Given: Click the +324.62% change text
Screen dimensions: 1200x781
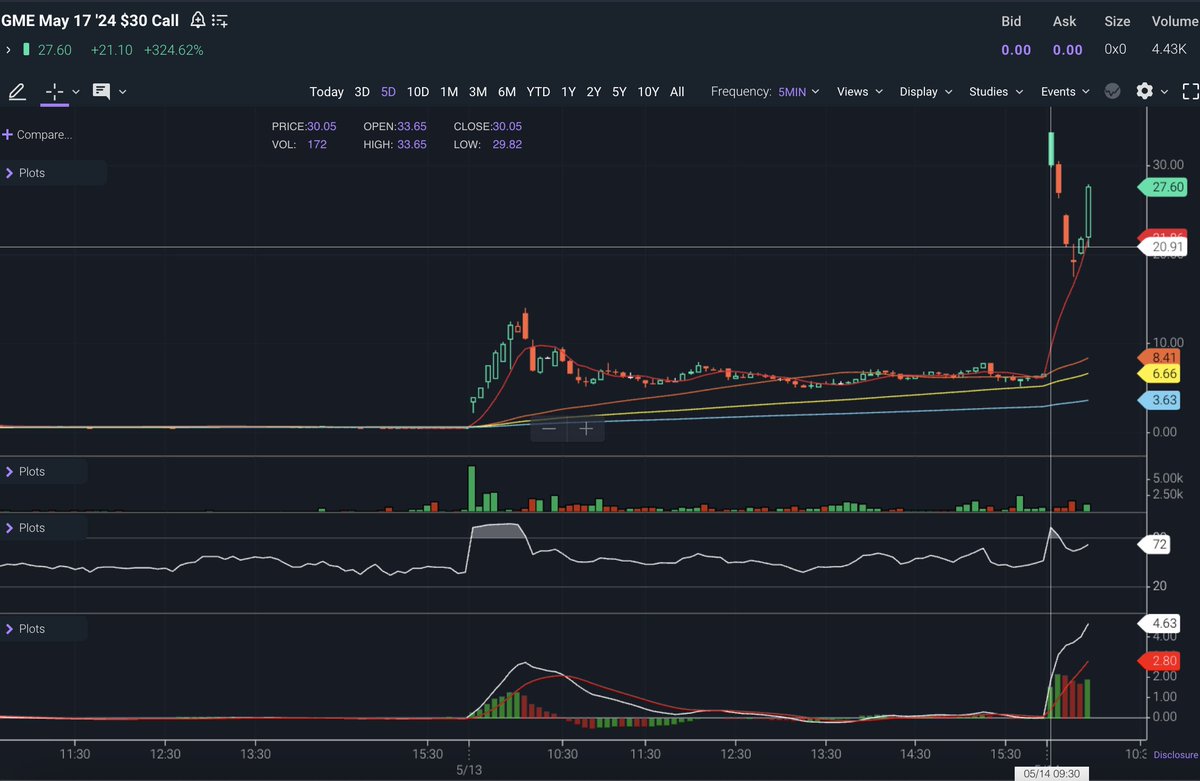Looking at the screenshot, I should [x=173, y=49].
